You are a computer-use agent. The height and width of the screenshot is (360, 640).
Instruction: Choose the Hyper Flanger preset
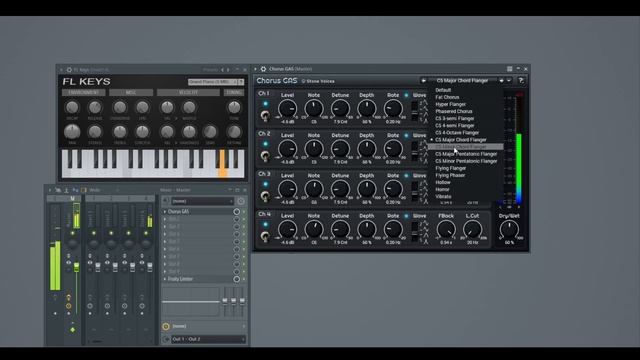pos(450,104)
